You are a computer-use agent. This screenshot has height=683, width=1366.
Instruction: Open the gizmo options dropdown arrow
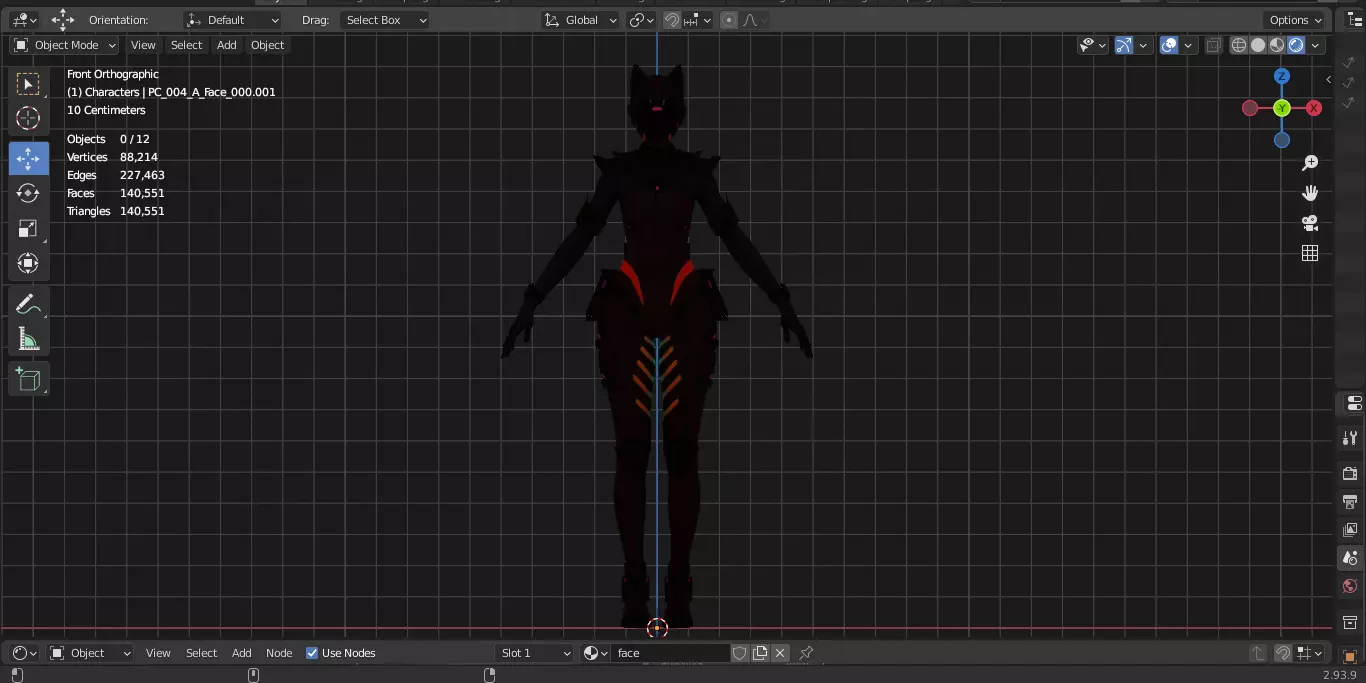[x=1143, y=45]
